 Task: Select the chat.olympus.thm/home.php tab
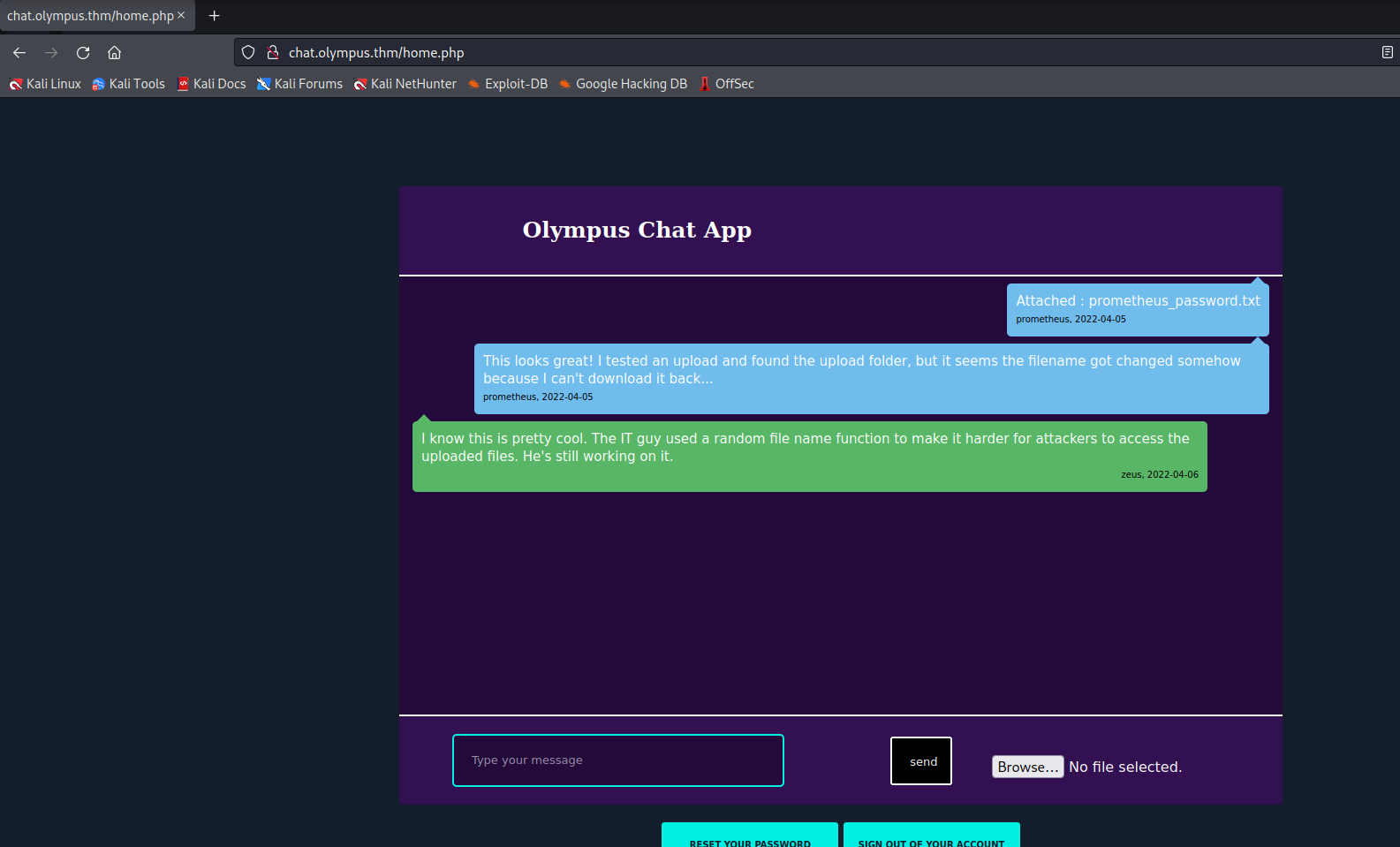click(96, 16)
